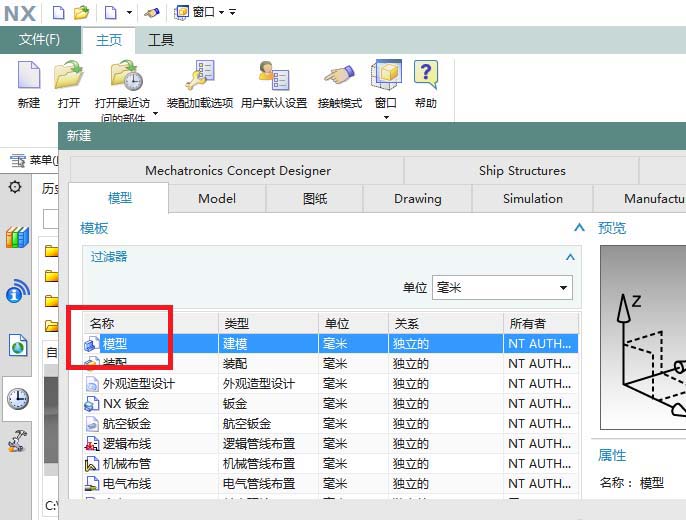The image size is (686, 520).
Task: Select the 图纸 tab
Action: 315,199
